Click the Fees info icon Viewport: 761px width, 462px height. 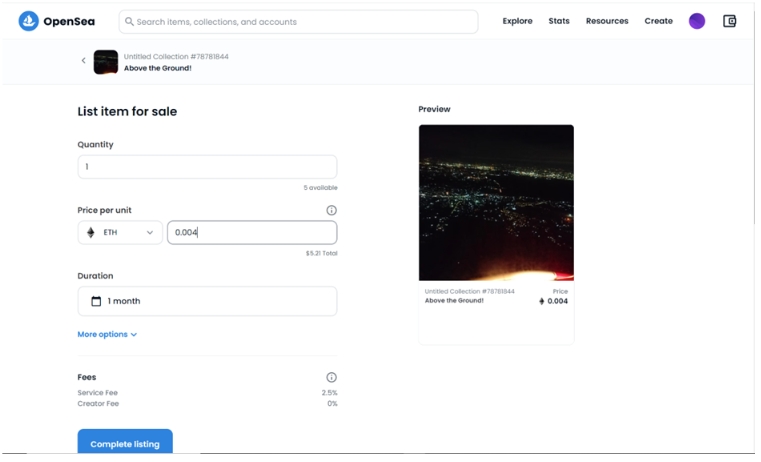point(331,378)
